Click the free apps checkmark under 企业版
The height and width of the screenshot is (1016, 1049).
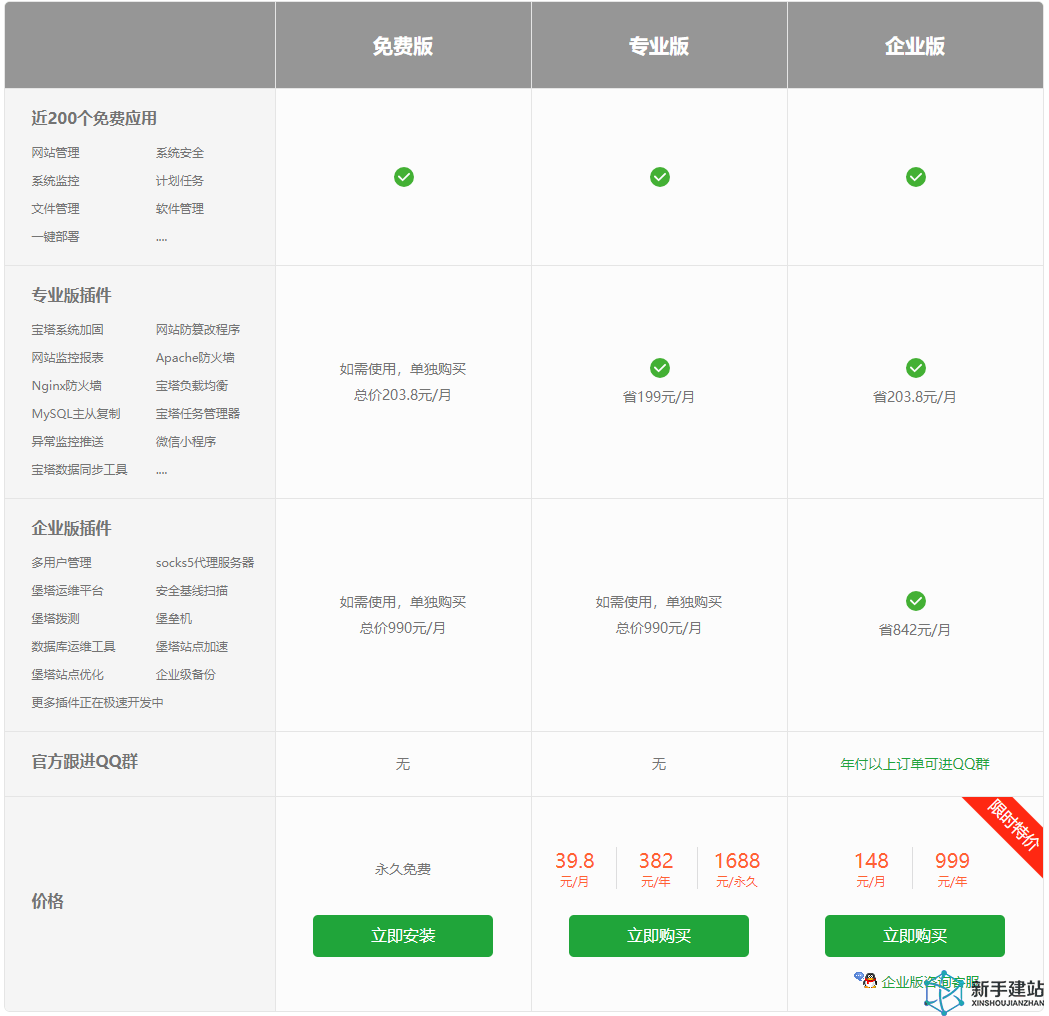point(916,177)
